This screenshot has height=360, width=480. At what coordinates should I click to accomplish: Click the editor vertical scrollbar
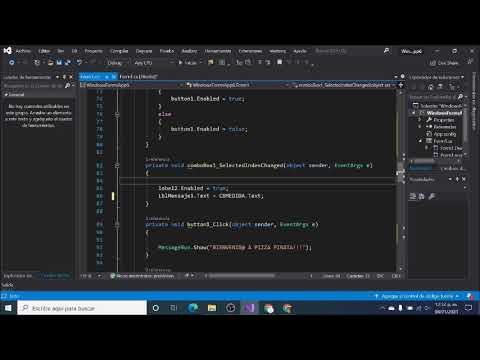click(x=401, y=180)
